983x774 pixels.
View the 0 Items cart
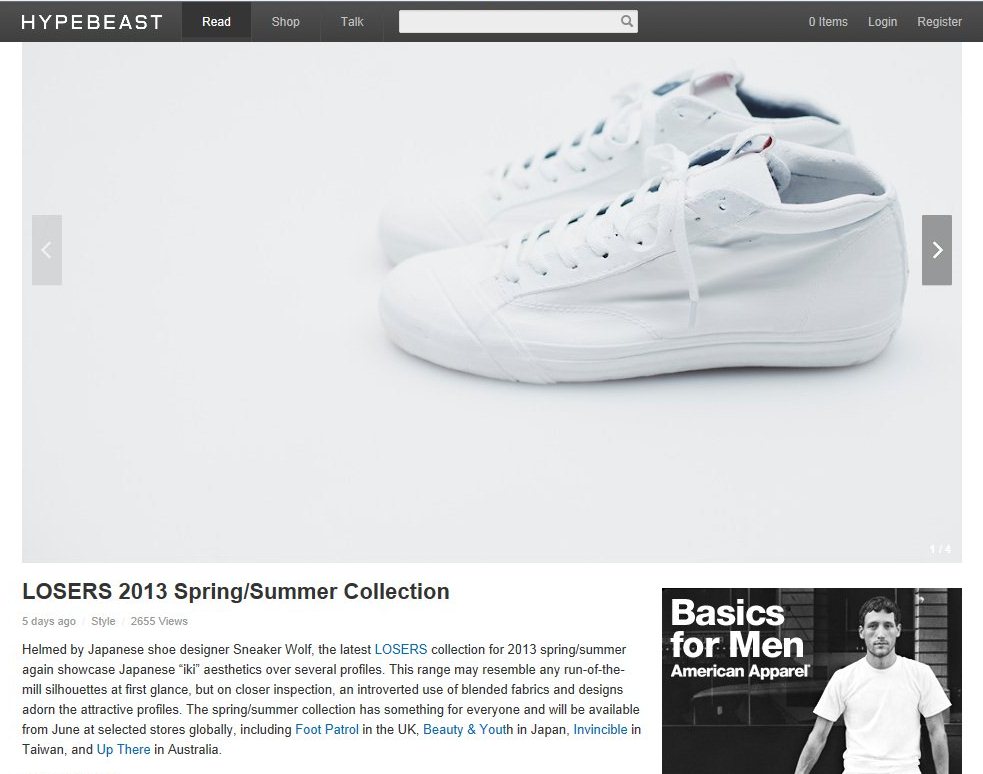[828, 22]
